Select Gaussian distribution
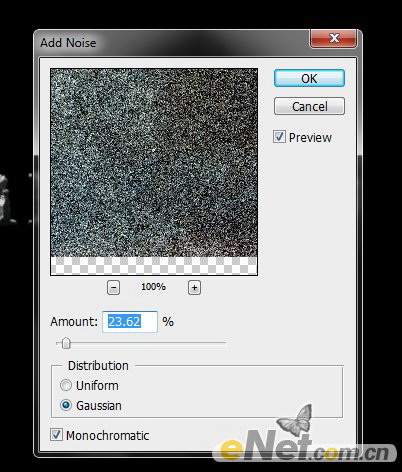The height and width of the screenshot is (472, 402). [66, 405]
